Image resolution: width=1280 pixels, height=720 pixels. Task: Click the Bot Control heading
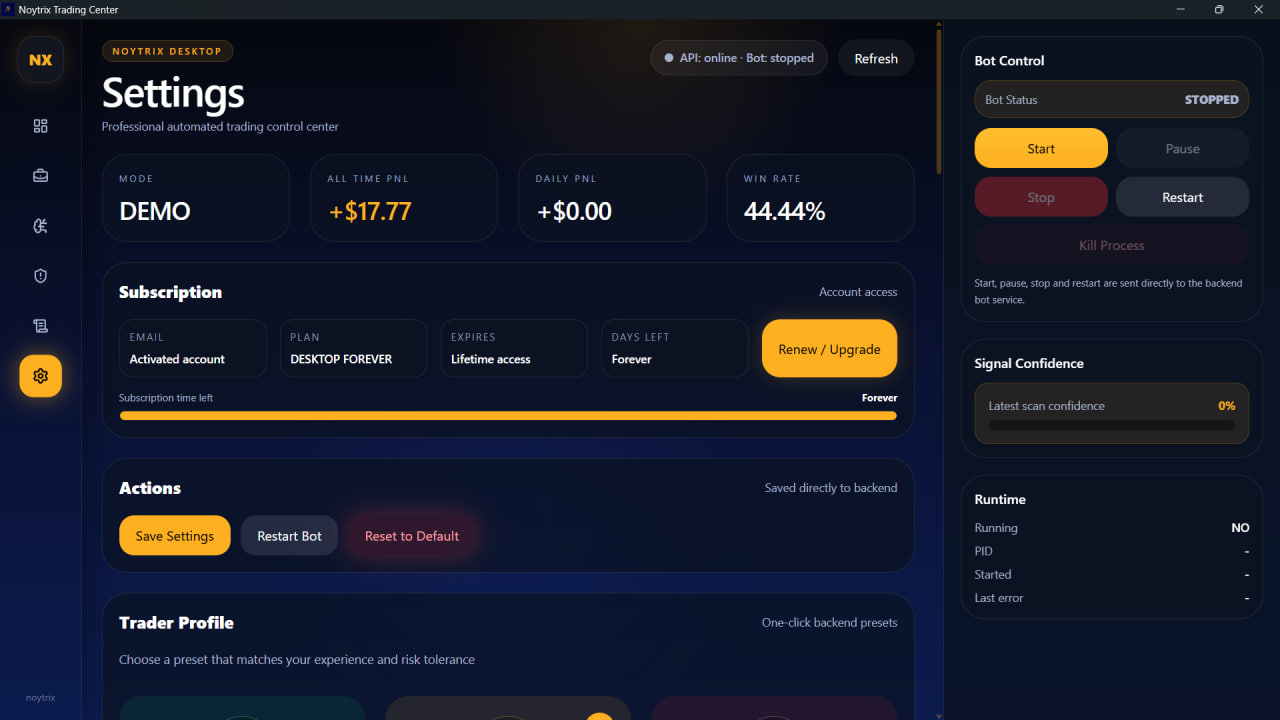pyautogui.click(x=1009, y=60)
